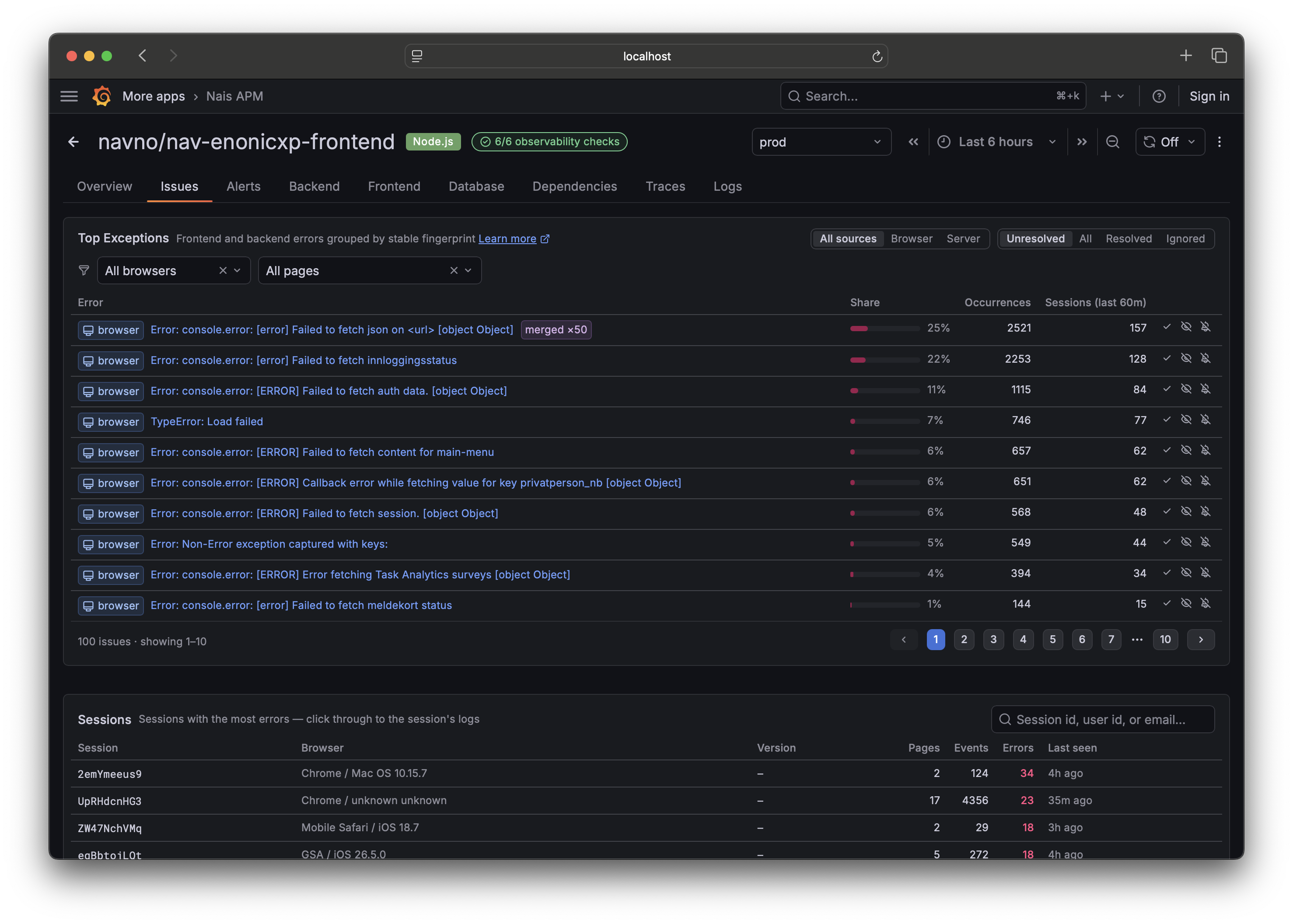1293x924 pixels.
Task: Clear the All pages filter with X
Action: point(453,271)
